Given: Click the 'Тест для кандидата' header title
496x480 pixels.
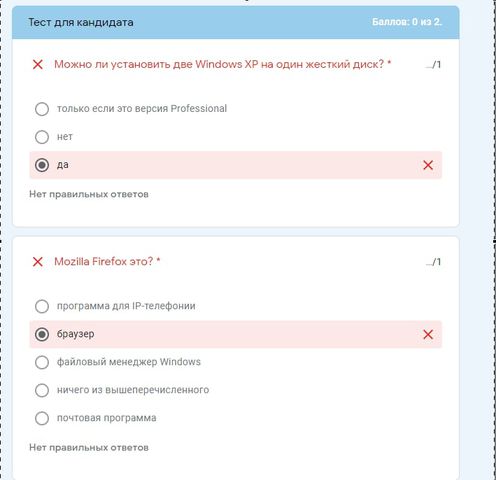Looking at the screenshot, I should [x=81, y=22].
